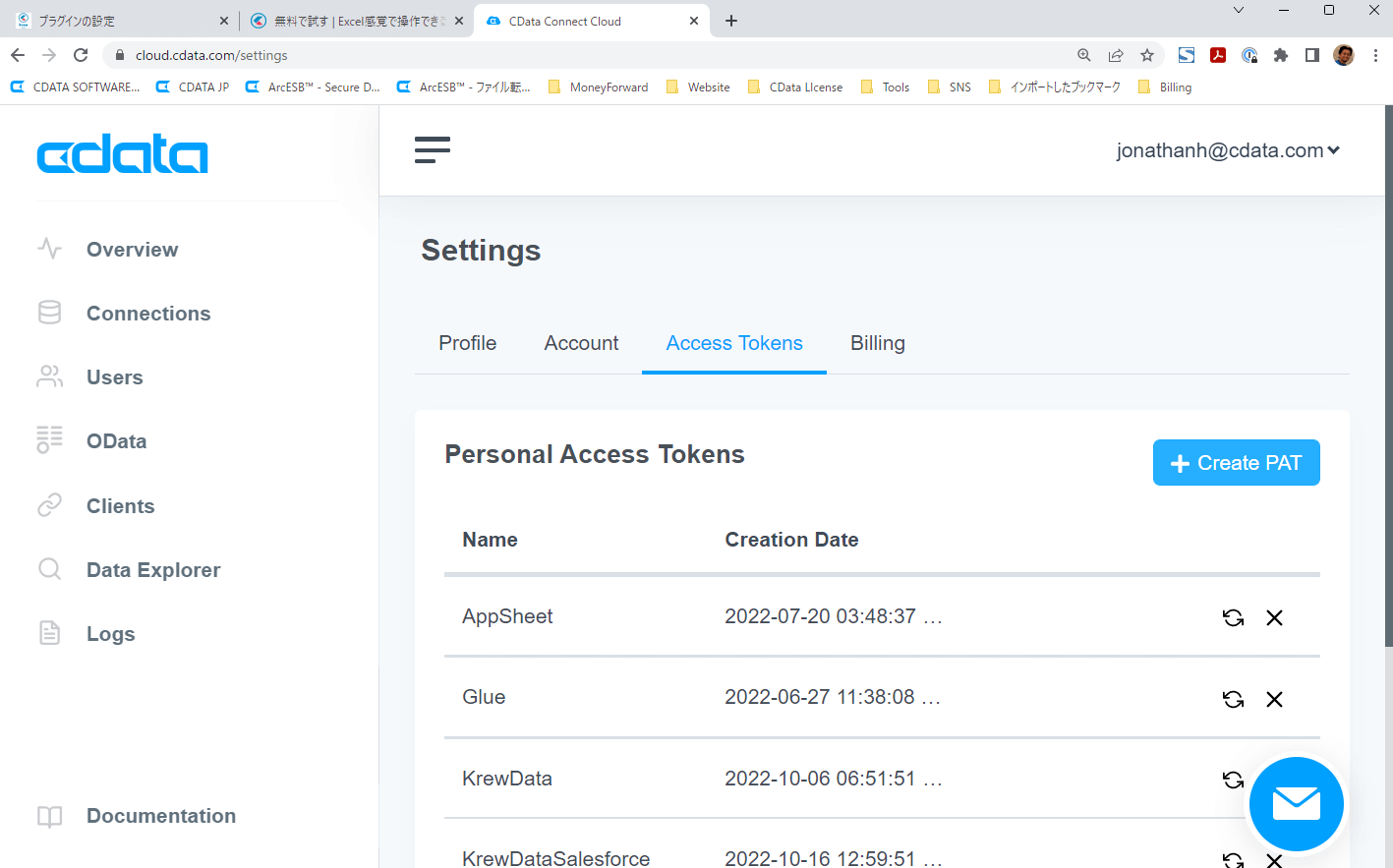Viewport: 1393px width, 868px height.
Task: Click the Create PAT button
Action: pyautogui.click(x=1236, y=463)
